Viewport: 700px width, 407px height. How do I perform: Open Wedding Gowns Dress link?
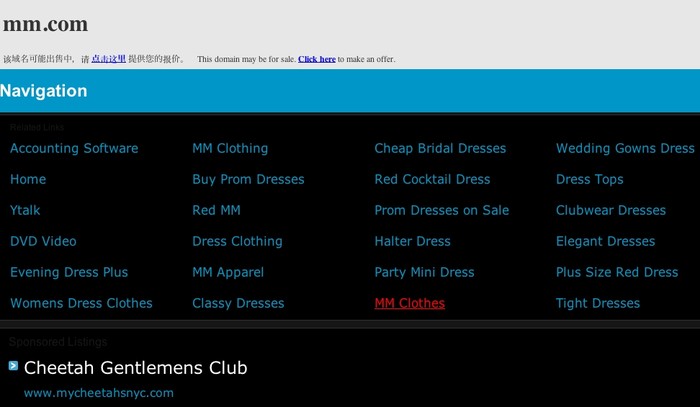coord(625,148)
